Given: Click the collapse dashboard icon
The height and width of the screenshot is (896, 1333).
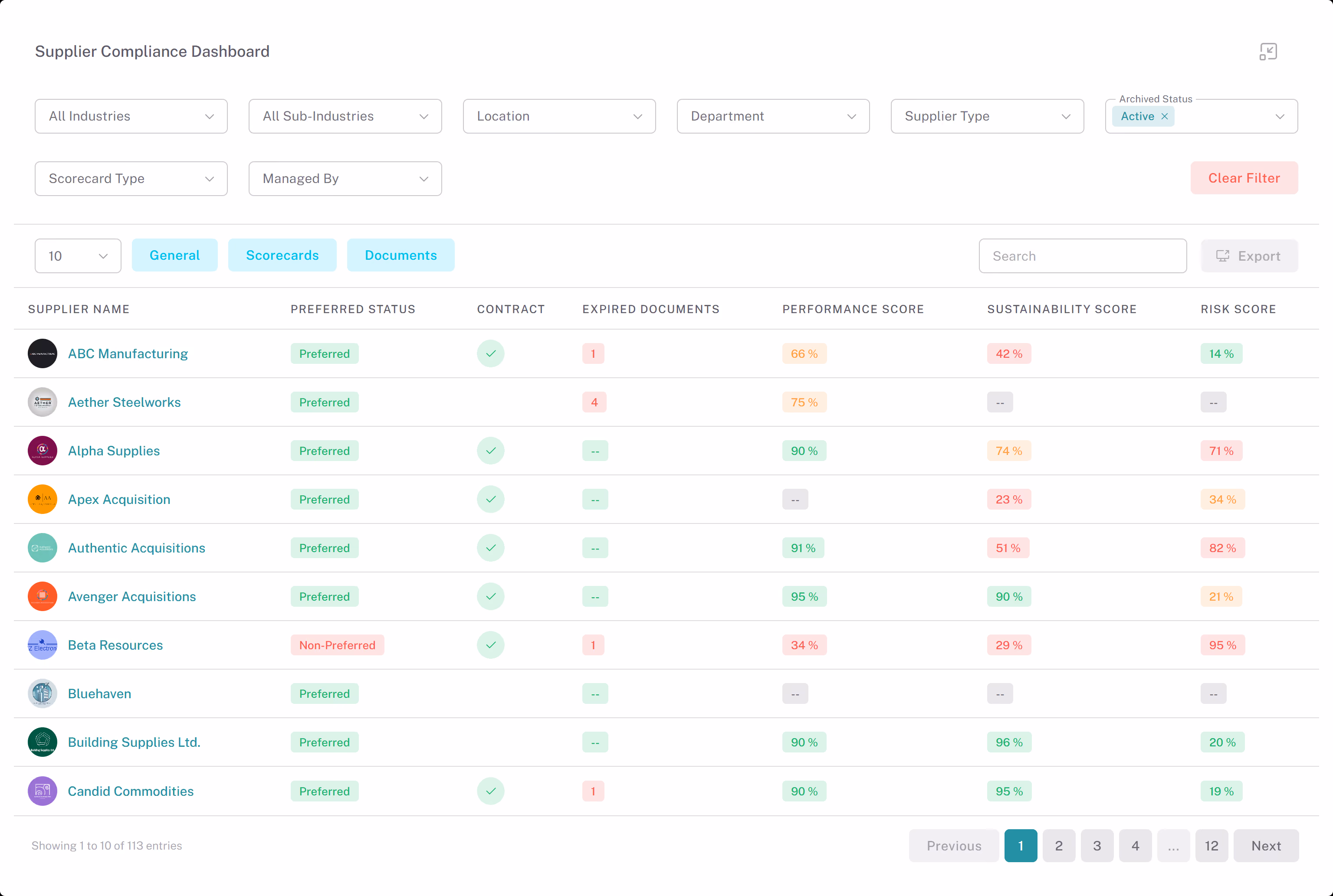Looking at the screenshot, I should click(1268, 52).
